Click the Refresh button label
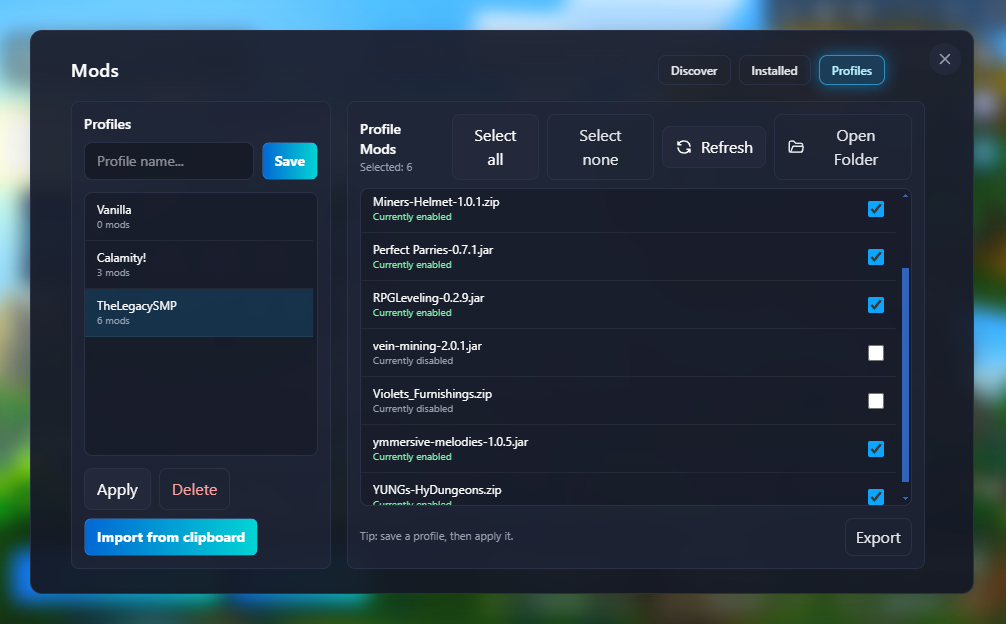The height and width of the screenshot is (624, 1006). point(727,148)
